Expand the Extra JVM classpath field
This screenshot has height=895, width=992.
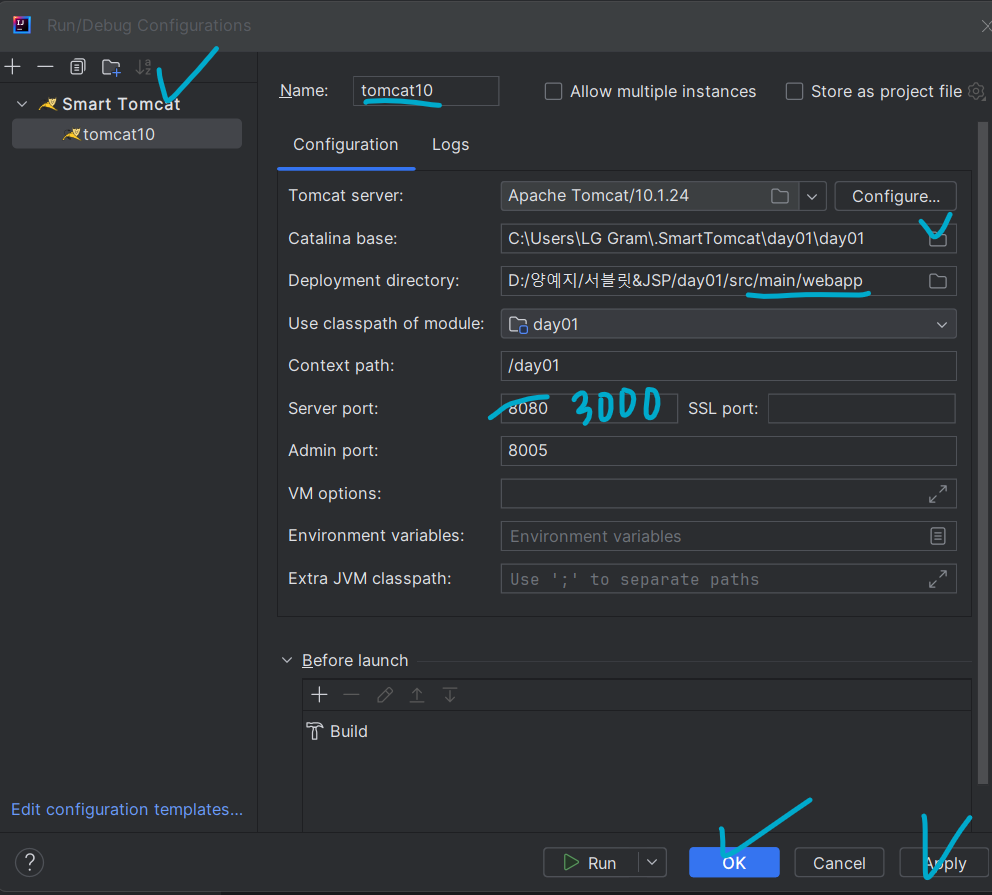(x=938, y=579)
